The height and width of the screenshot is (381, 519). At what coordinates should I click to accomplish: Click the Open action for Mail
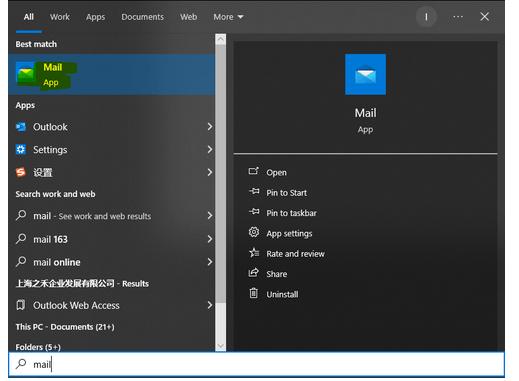click(x=276, y=173)
